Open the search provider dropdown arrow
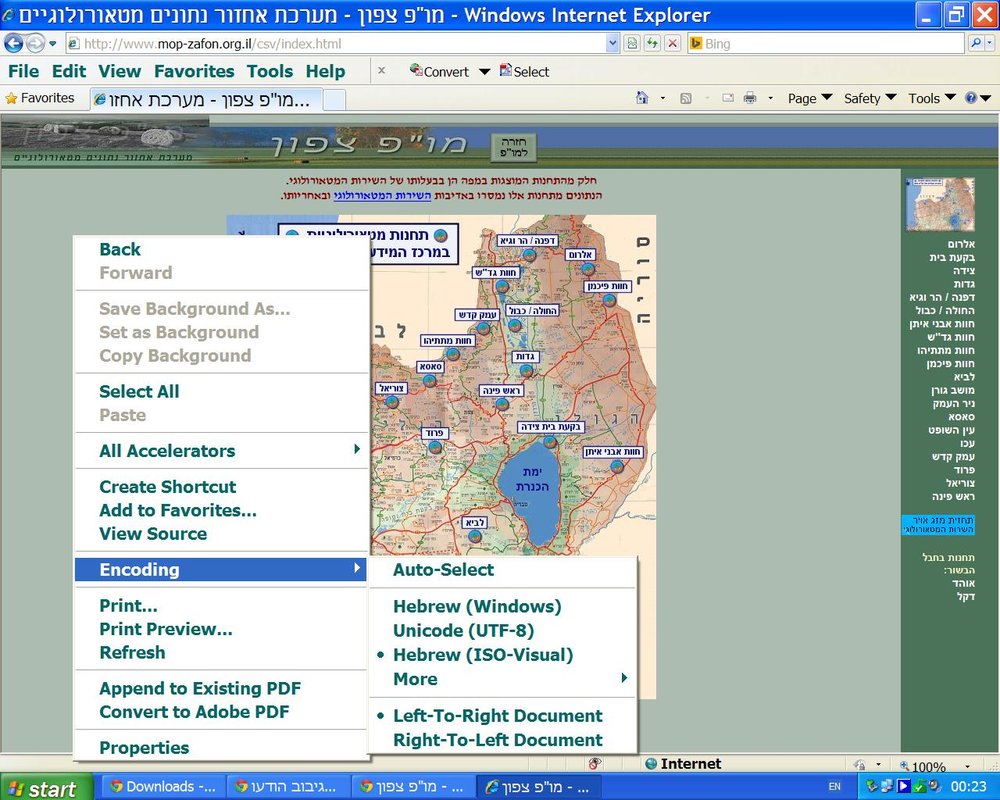This screenshot has width=1000, height=800. click(990, 43)
